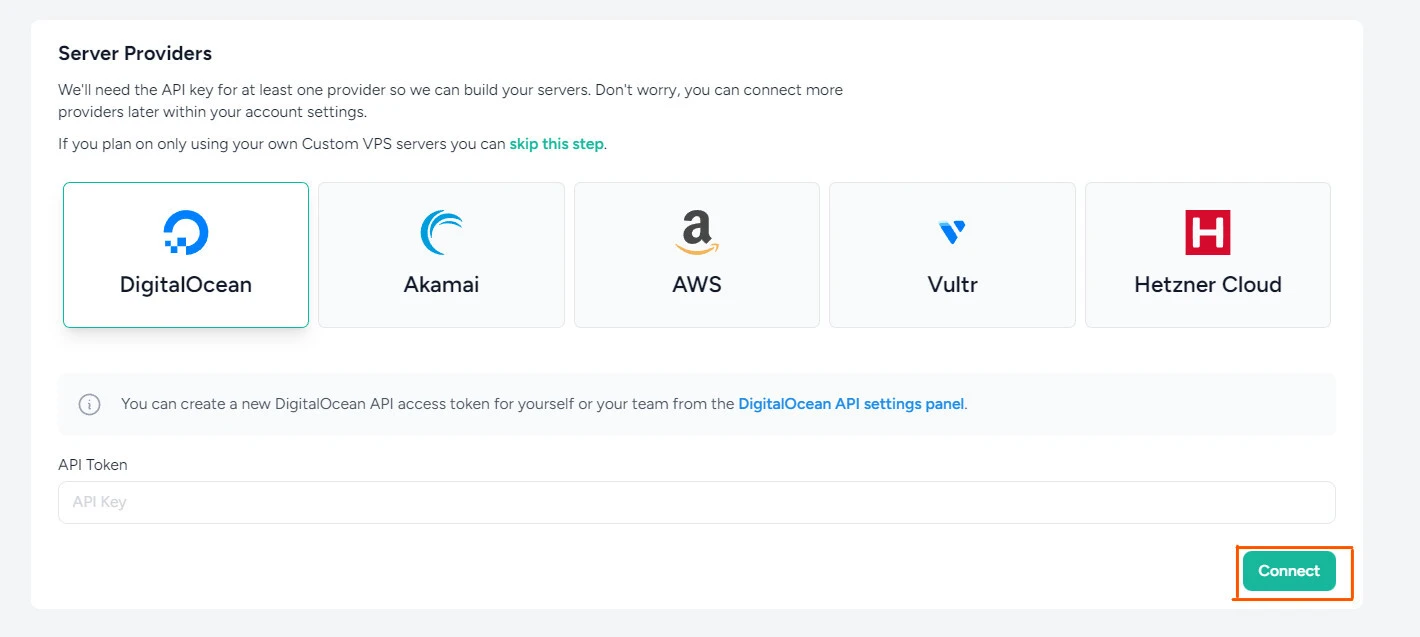The image size is (1420, 637).
Task: Click the info circle icon
Action: [89, 404]
